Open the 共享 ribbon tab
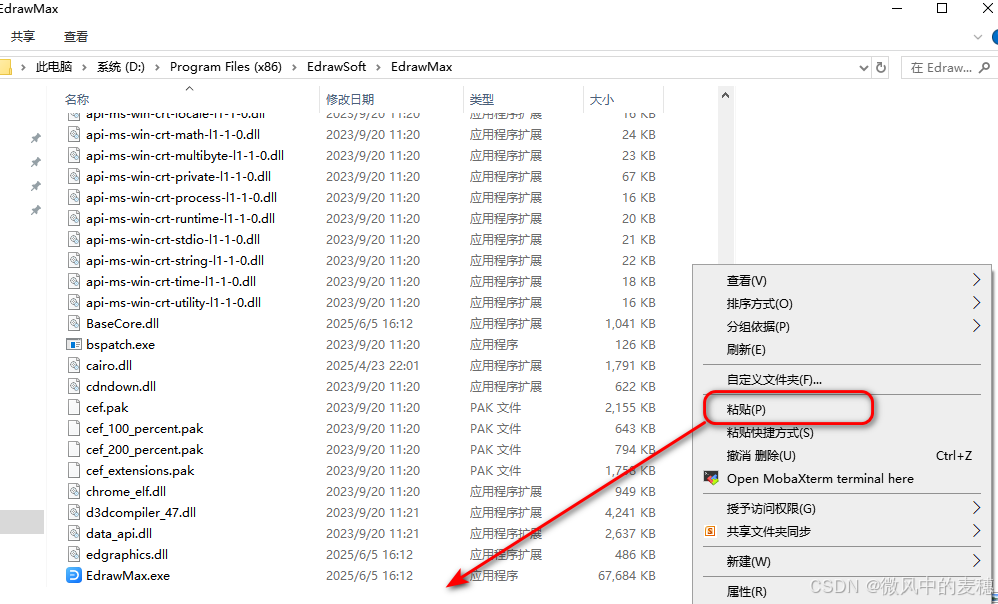Image resolution: width=998 pixels, height=604 pixels. [23, 37]
